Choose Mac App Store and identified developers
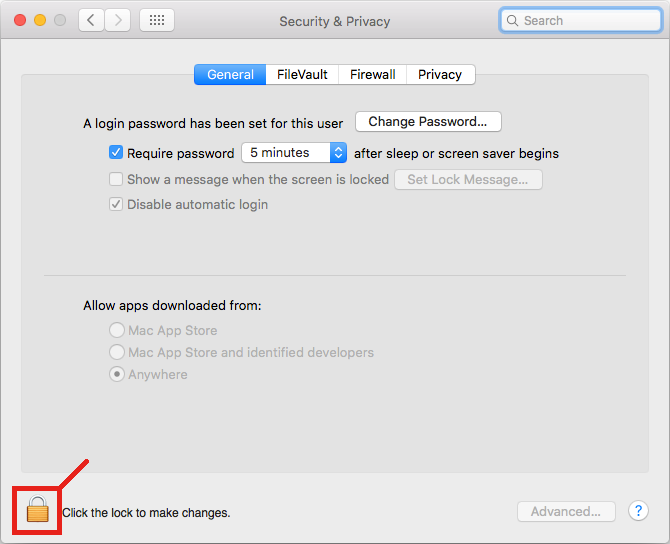The width and height of the screenshot is (670, 544). [117, 353]
